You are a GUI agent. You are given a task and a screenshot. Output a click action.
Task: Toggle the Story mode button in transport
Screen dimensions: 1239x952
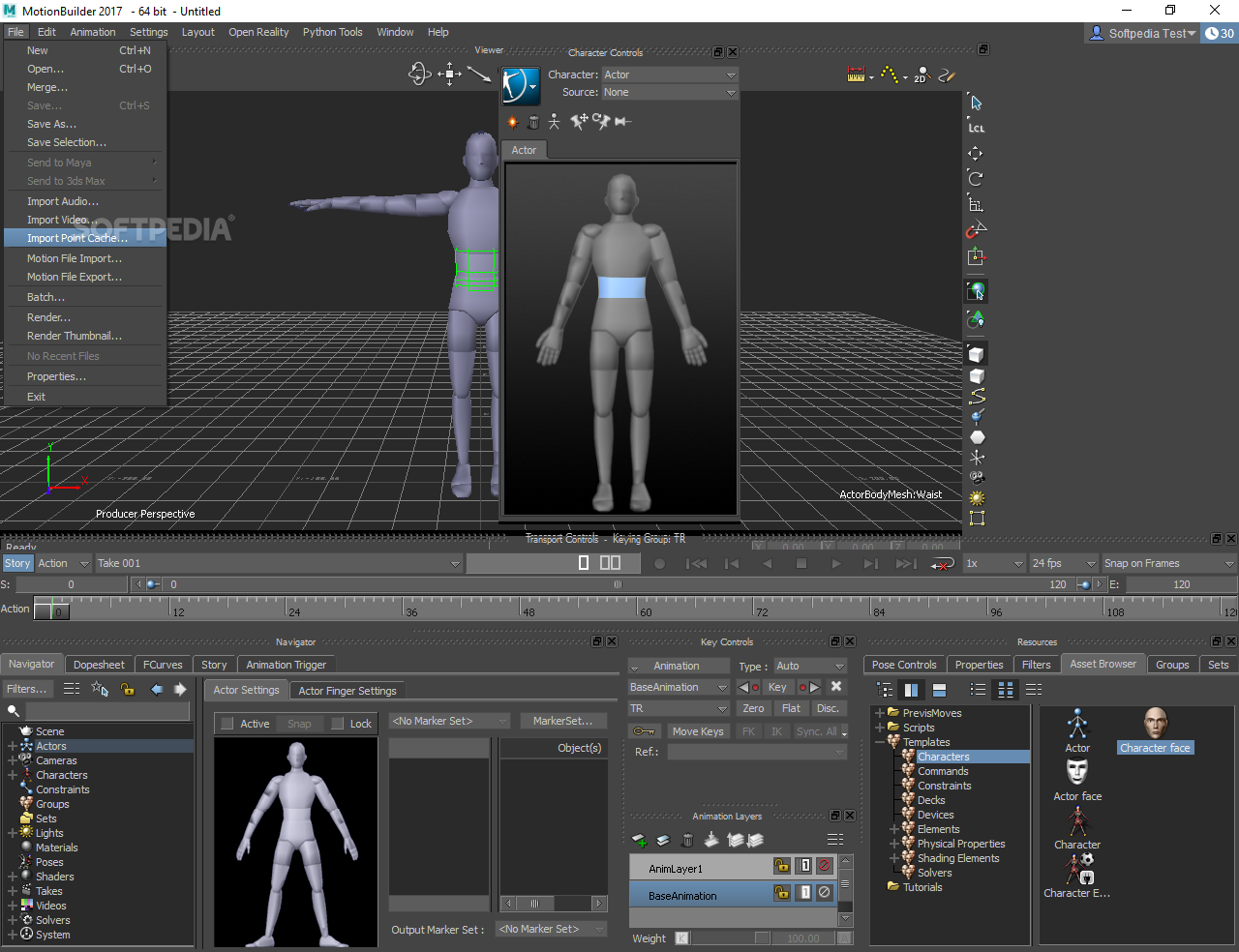click(17, 563)
